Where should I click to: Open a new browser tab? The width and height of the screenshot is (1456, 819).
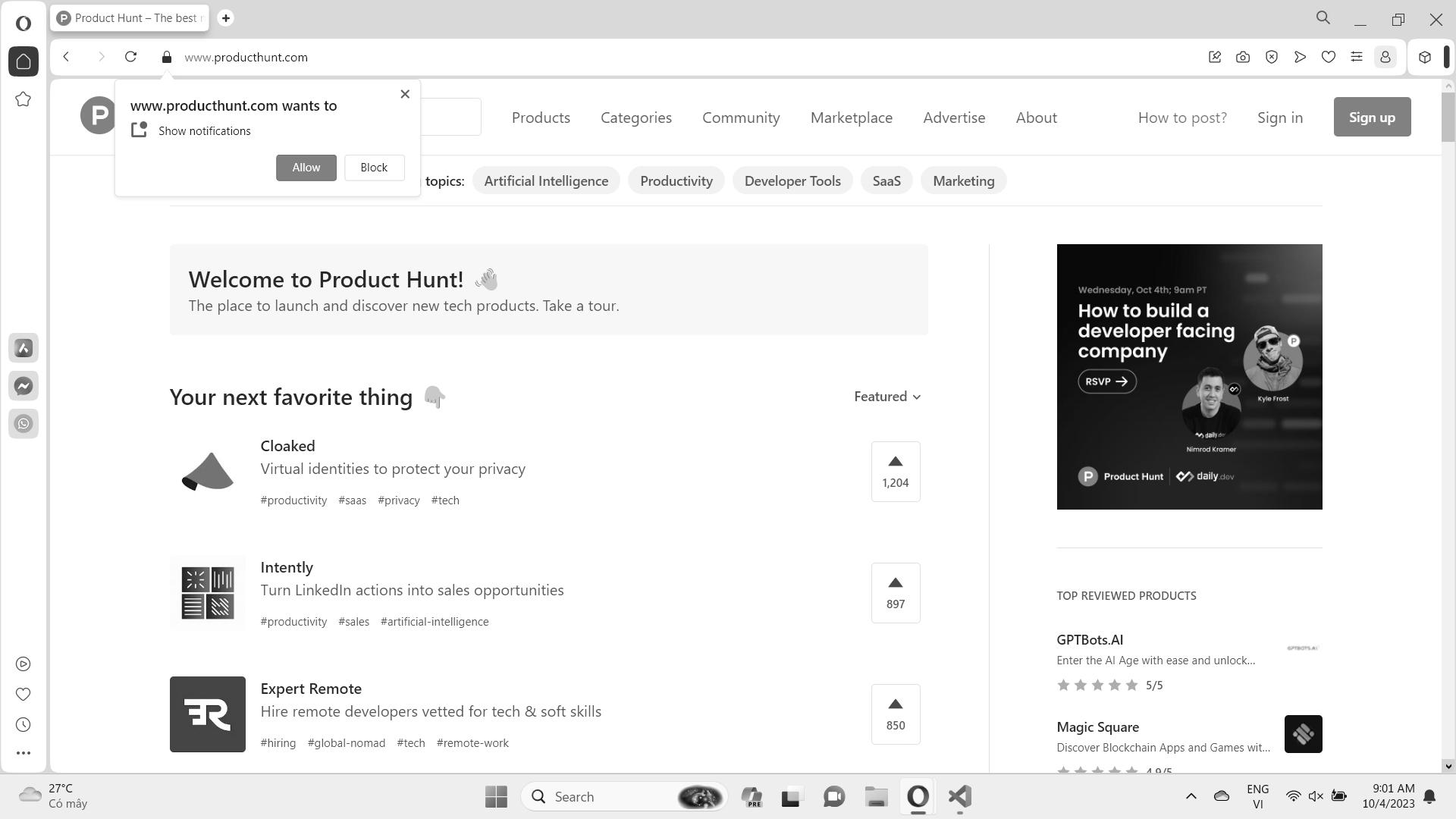tap(225, 18)
